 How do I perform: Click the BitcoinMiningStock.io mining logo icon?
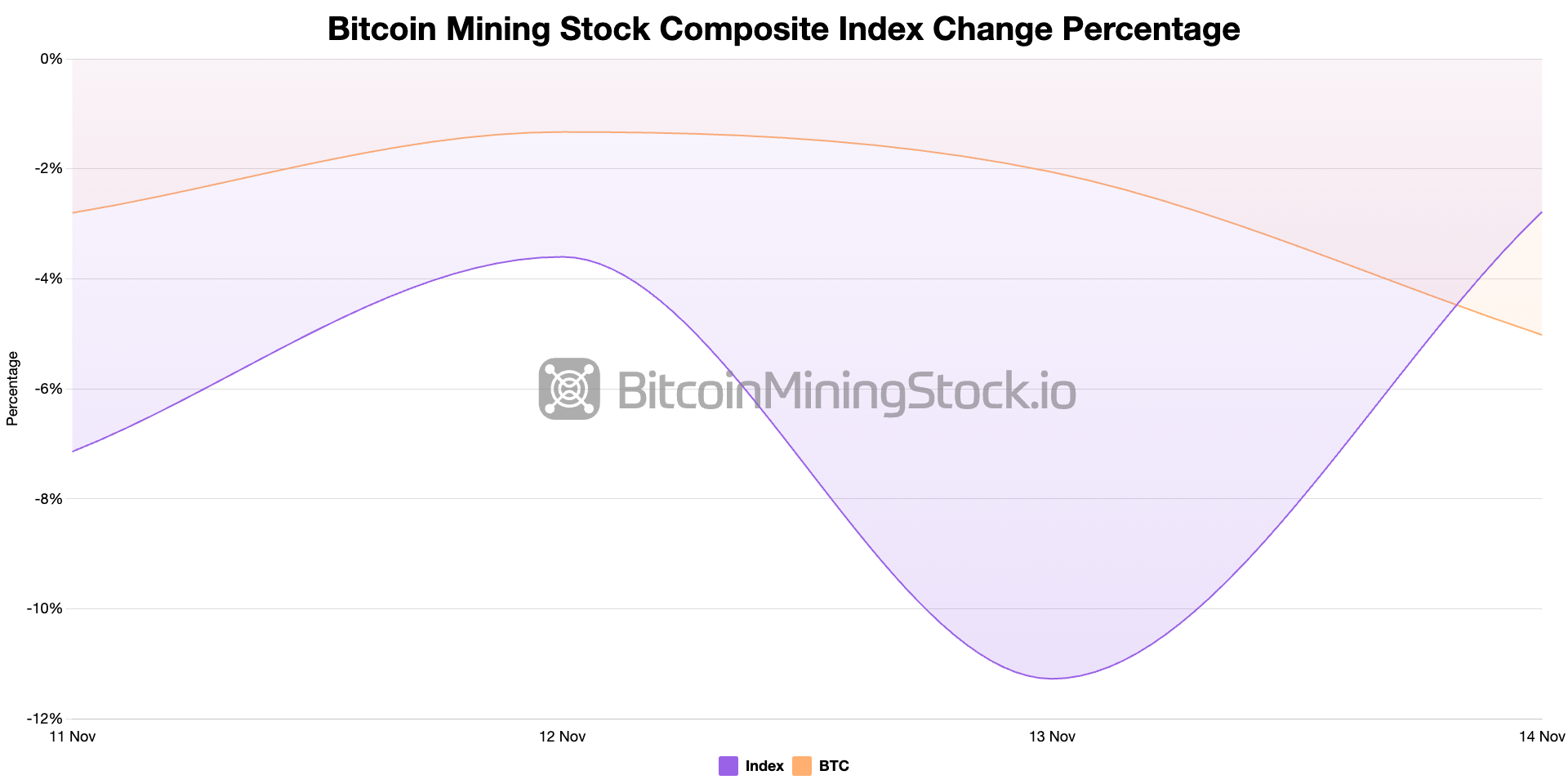point(569,389)
